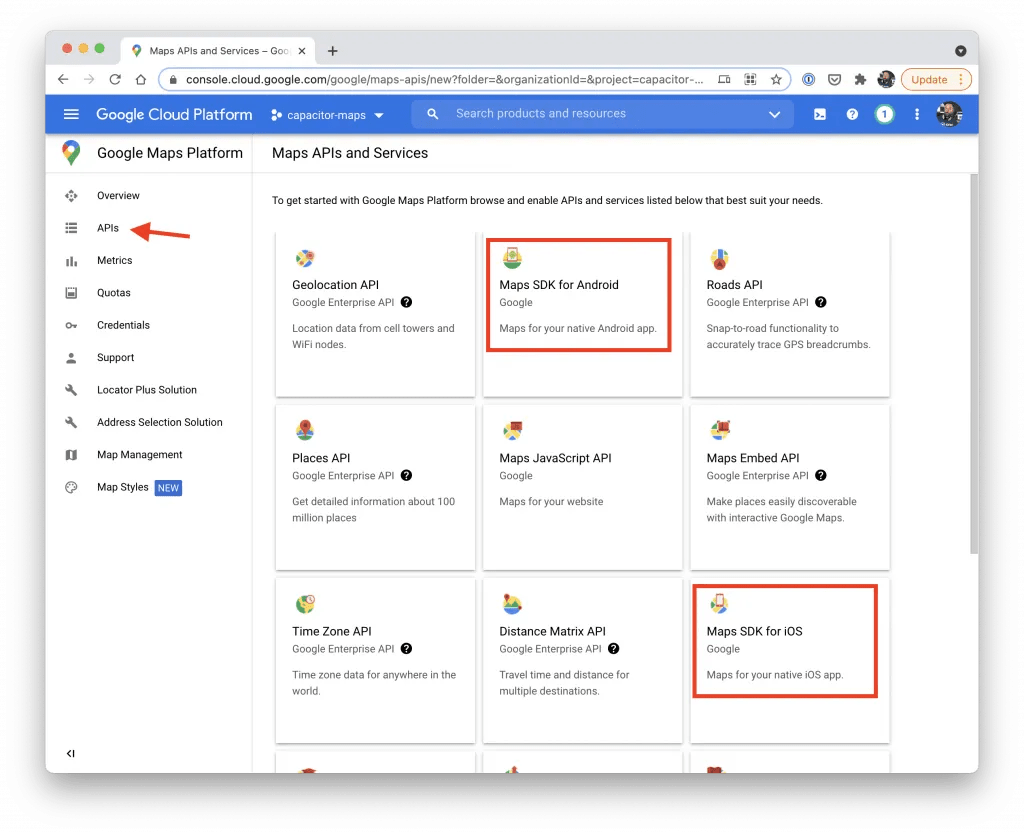This screenshot has width=1024, height=833.
Task: Open the search products dropdown chevron
Action: [775, 114]
